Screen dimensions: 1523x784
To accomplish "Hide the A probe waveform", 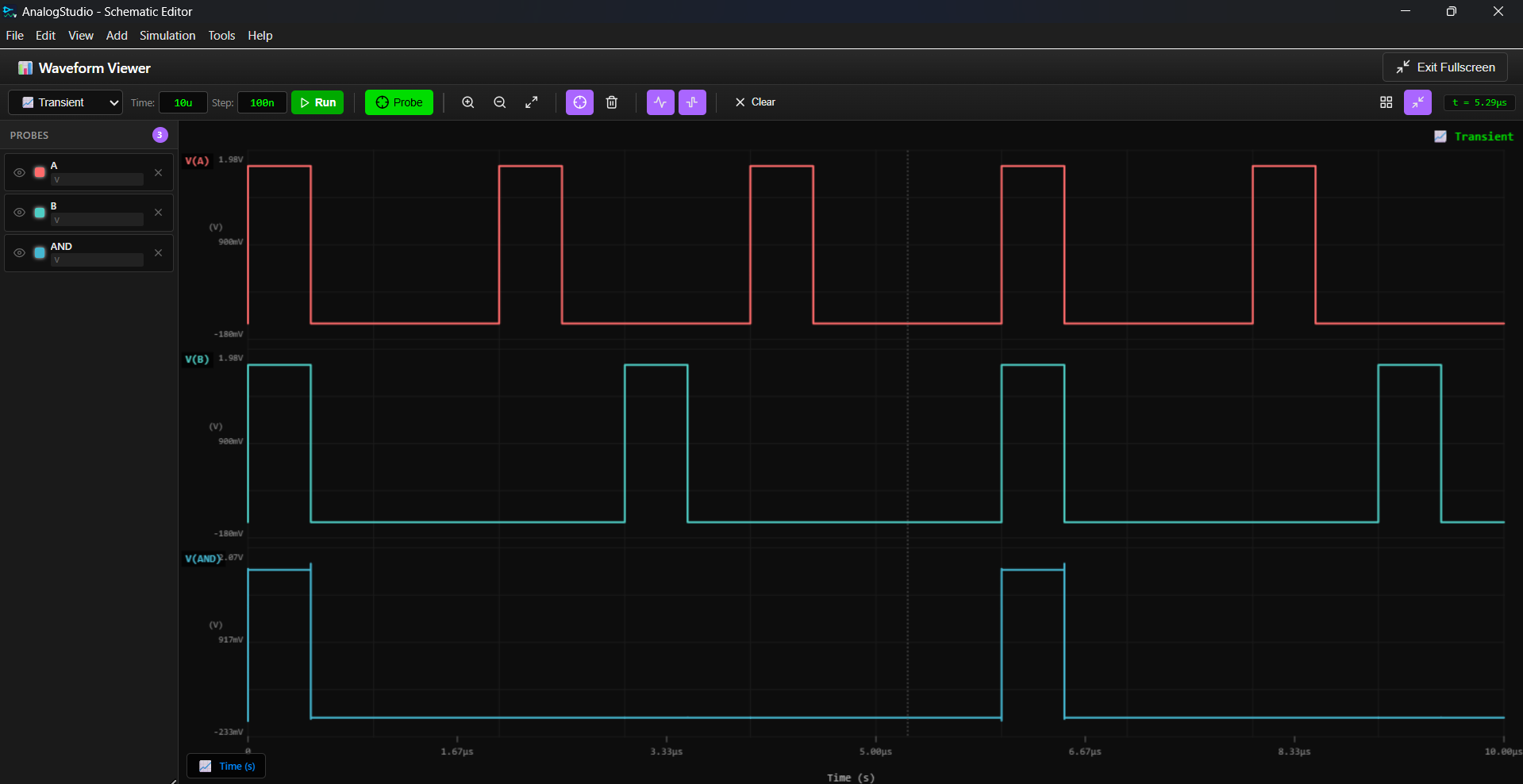I will tap(20, 172).
